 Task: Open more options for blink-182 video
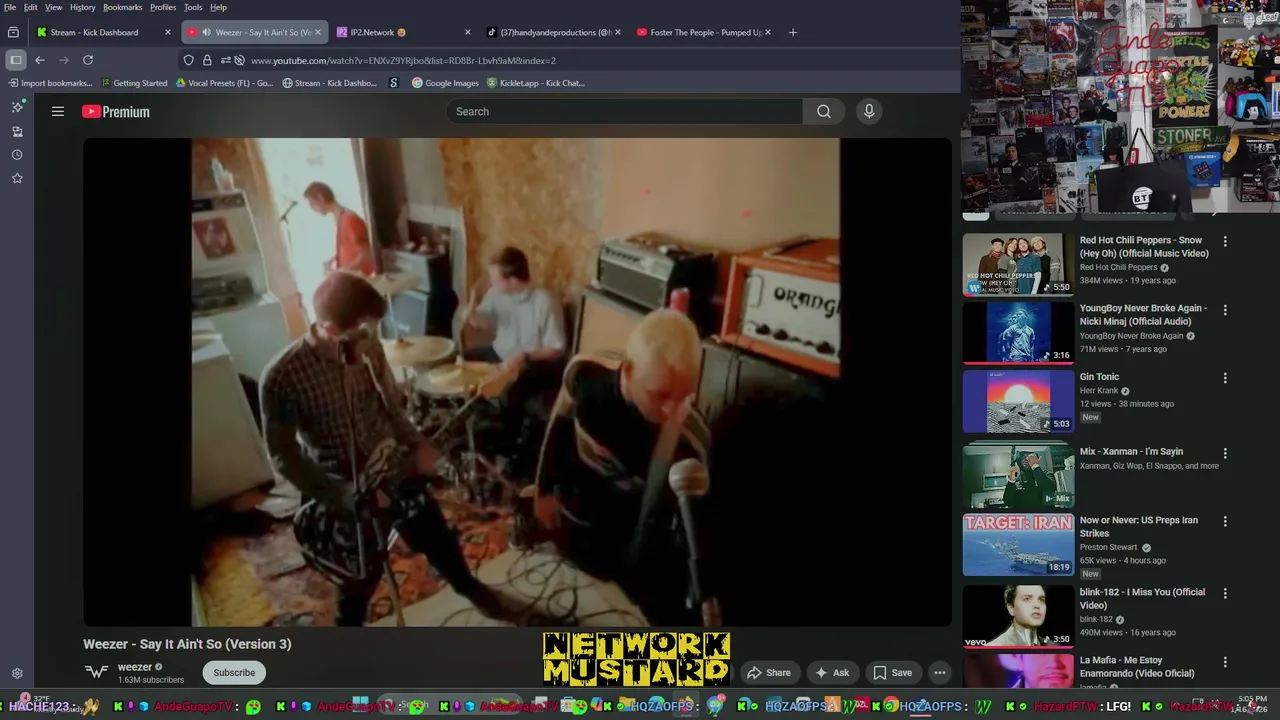coord(1225,593)
